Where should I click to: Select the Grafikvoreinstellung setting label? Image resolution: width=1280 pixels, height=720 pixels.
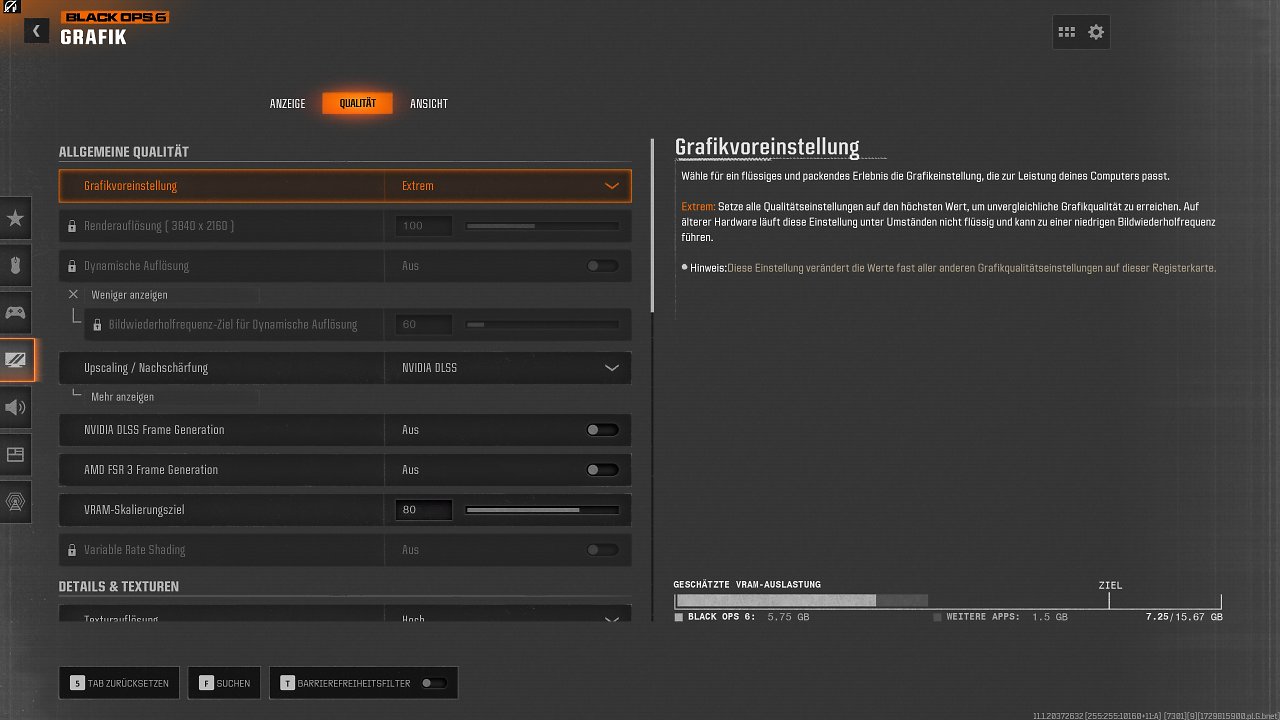[x=131, y=186]
